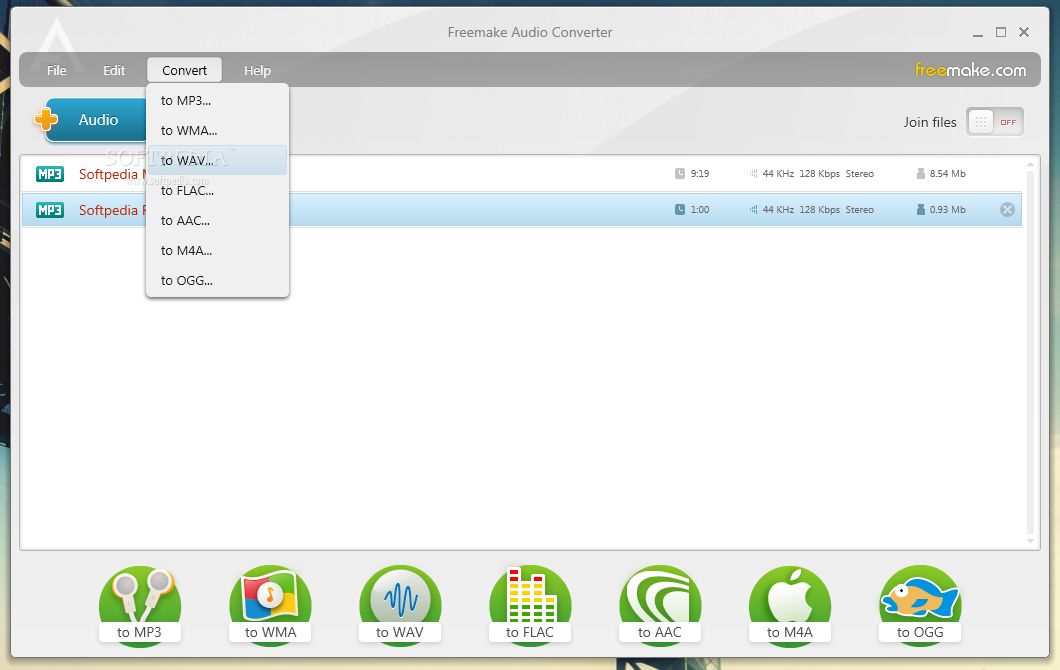The width and height of the screenshot is (1060, 670).
Task: Click the to MP3 earphones icon
Action: coord(140,604)
